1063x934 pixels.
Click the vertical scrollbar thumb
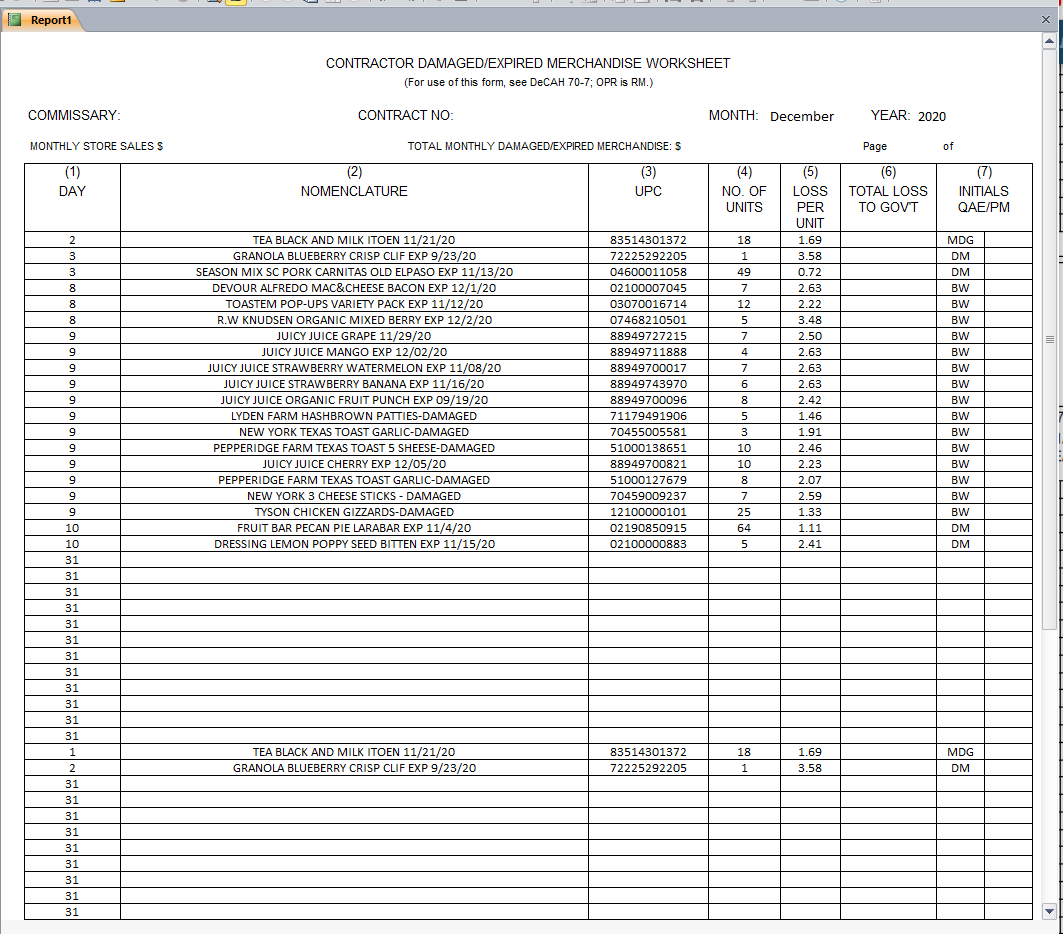coord(1049,339)
